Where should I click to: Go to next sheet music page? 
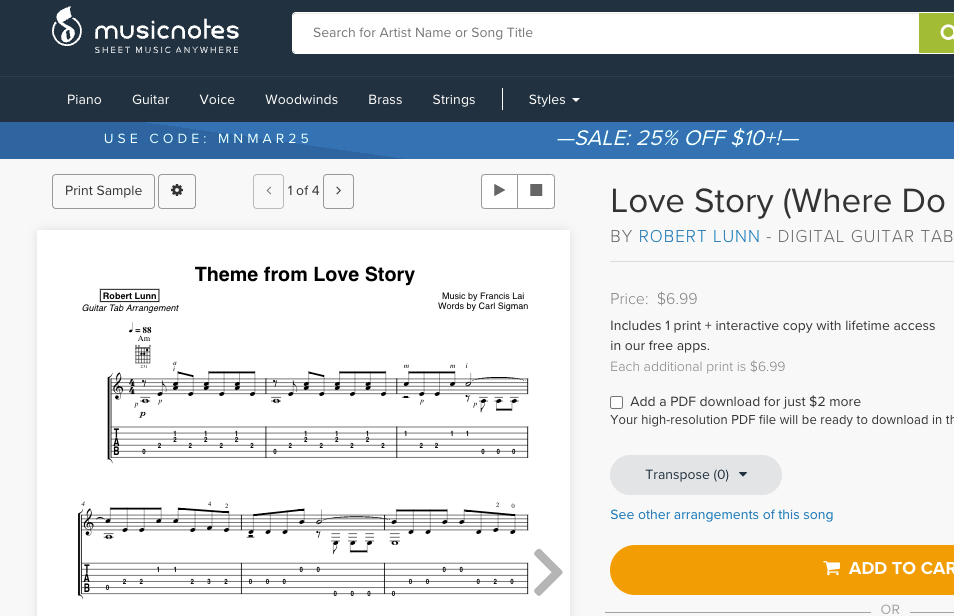[339, 191]
